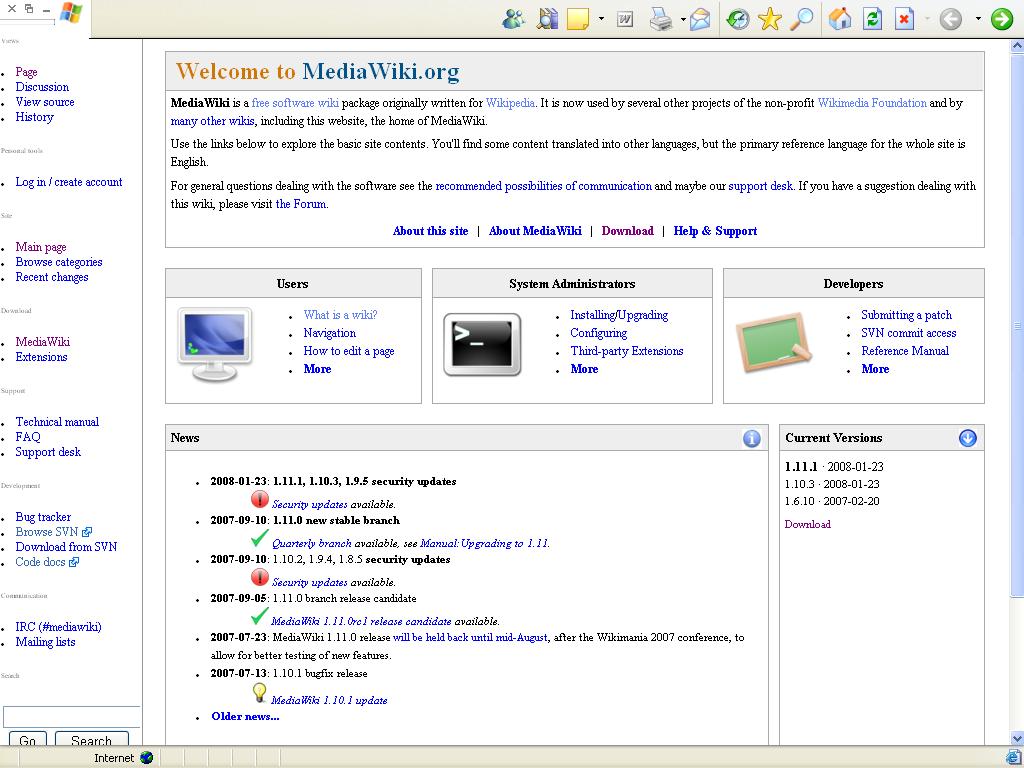Viewport: 1024px width, 768px height.
Task: Select Main page in sidebar
Action: tap(41, 247)
